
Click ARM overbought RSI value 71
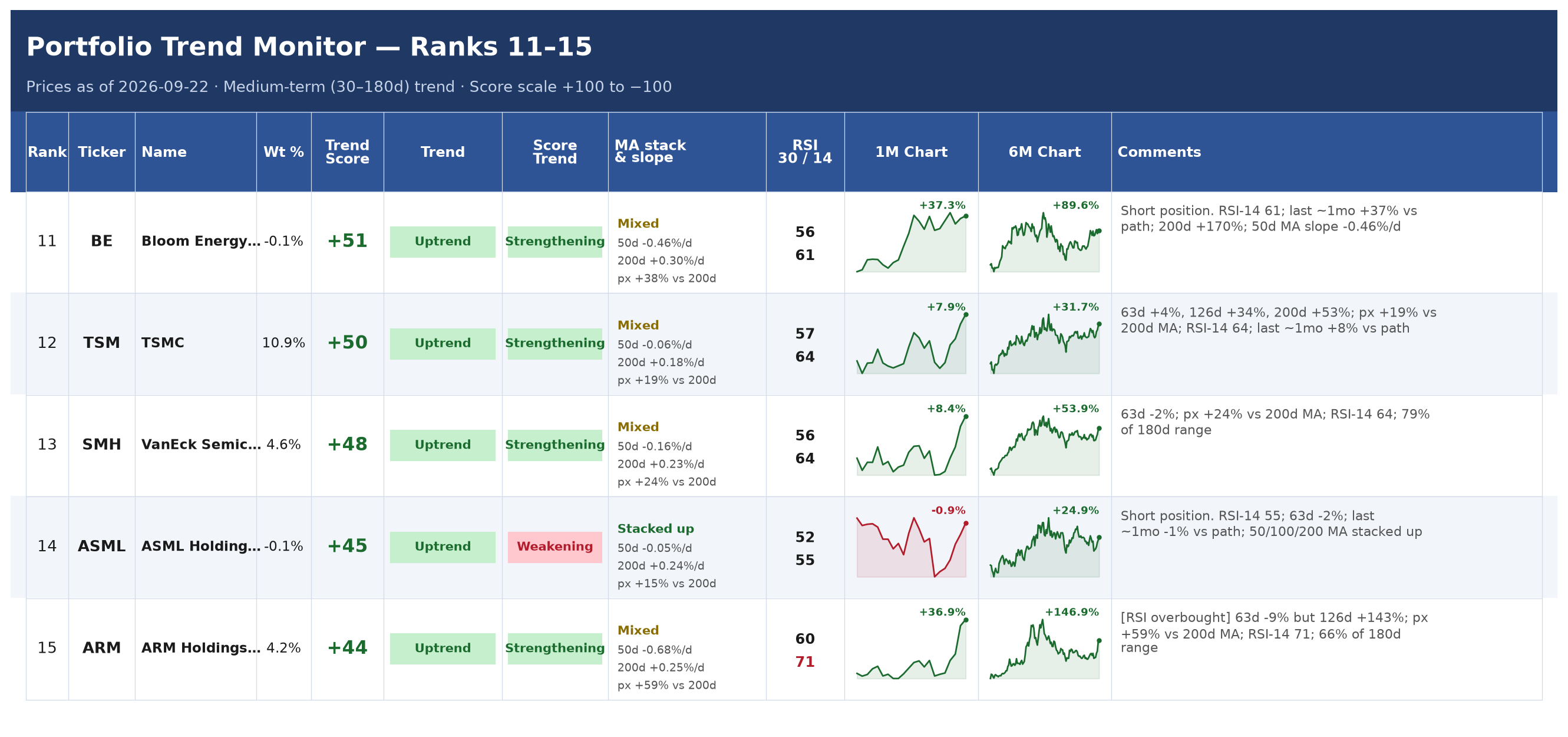[805, 662]
